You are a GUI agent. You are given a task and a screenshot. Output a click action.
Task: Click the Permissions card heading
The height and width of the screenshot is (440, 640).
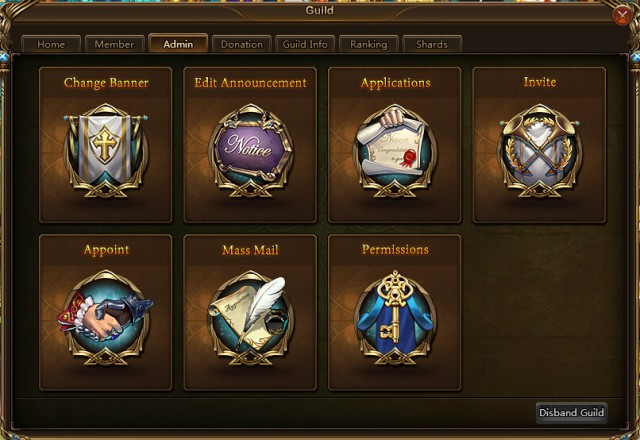coord(395,249)
